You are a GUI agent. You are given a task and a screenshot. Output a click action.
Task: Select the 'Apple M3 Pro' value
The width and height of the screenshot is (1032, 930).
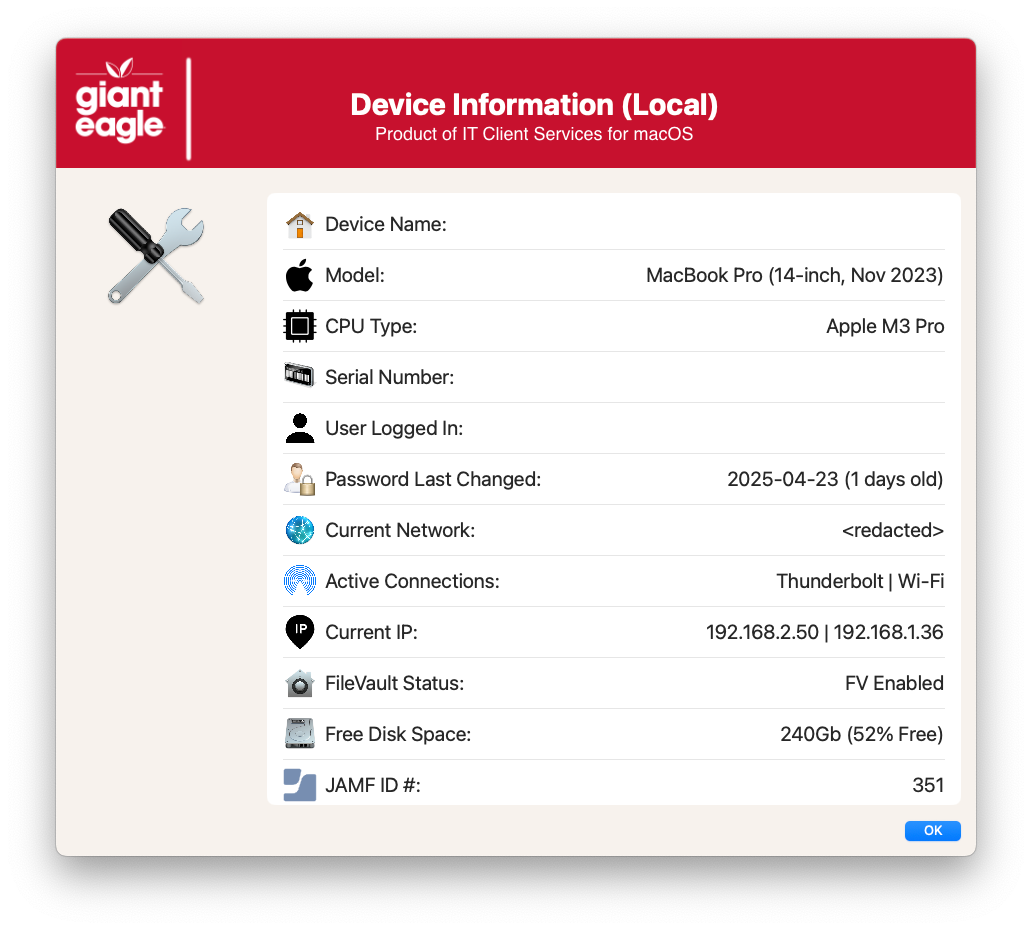coord(885,326)
